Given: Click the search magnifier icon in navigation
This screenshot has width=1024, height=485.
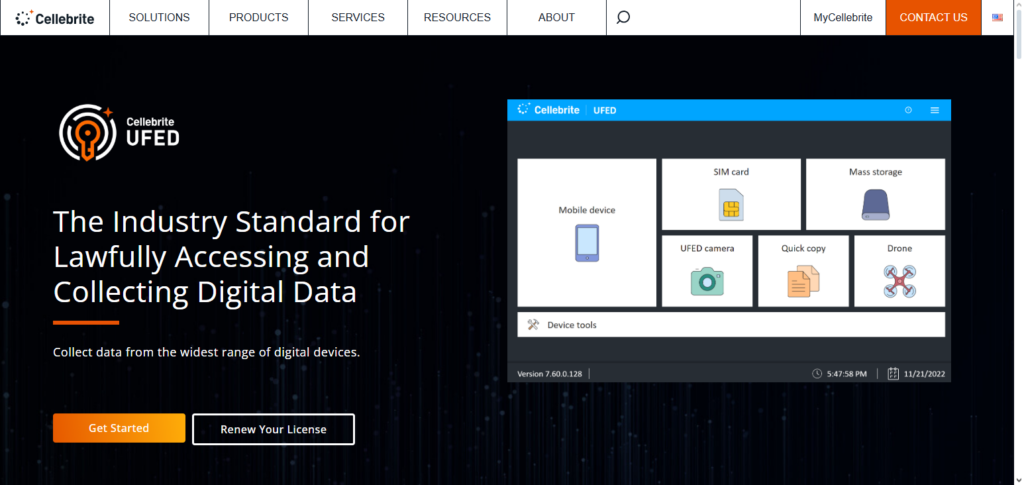Looking at the screenshot, I should tap(623, 18).
